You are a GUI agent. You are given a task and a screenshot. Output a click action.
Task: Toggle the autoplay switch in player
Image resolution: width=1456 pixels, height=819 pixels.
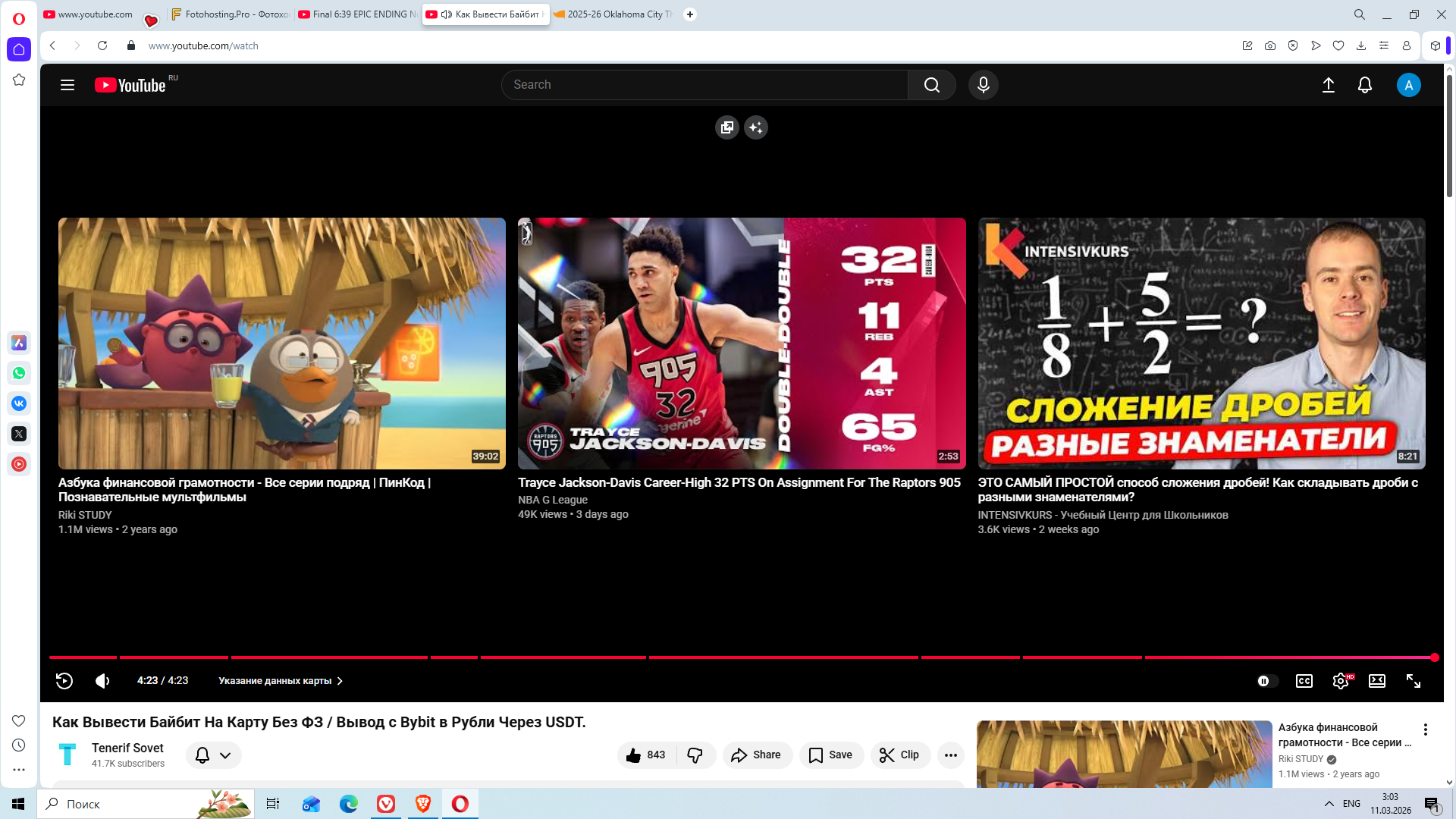[x=1266, y=681]
